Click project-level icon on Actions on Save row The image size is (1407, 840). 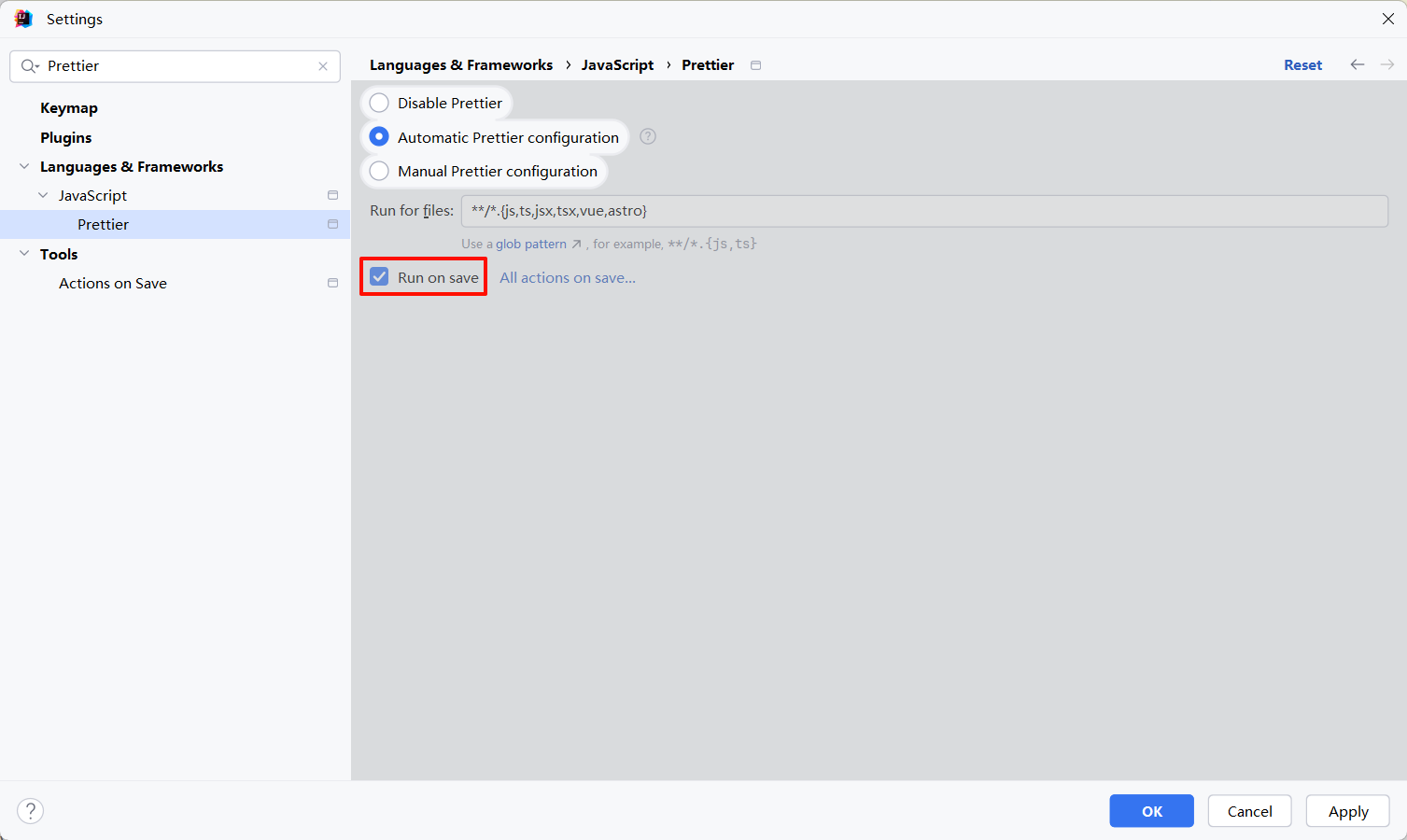click(x=332, y=283)
